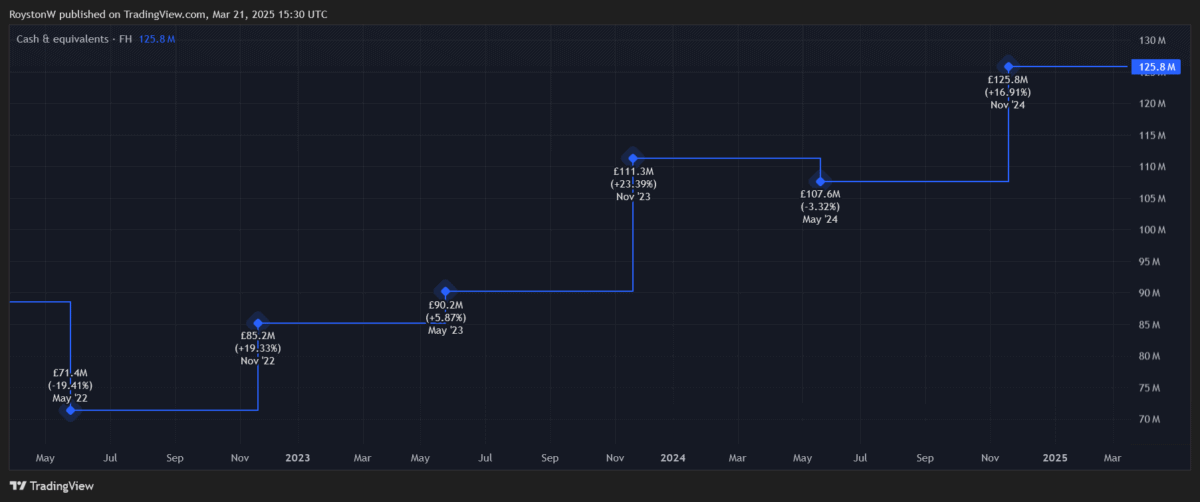Click the RoystonW published header text
This screenshot has width=1200, height=502.
[x=168, y=14]
